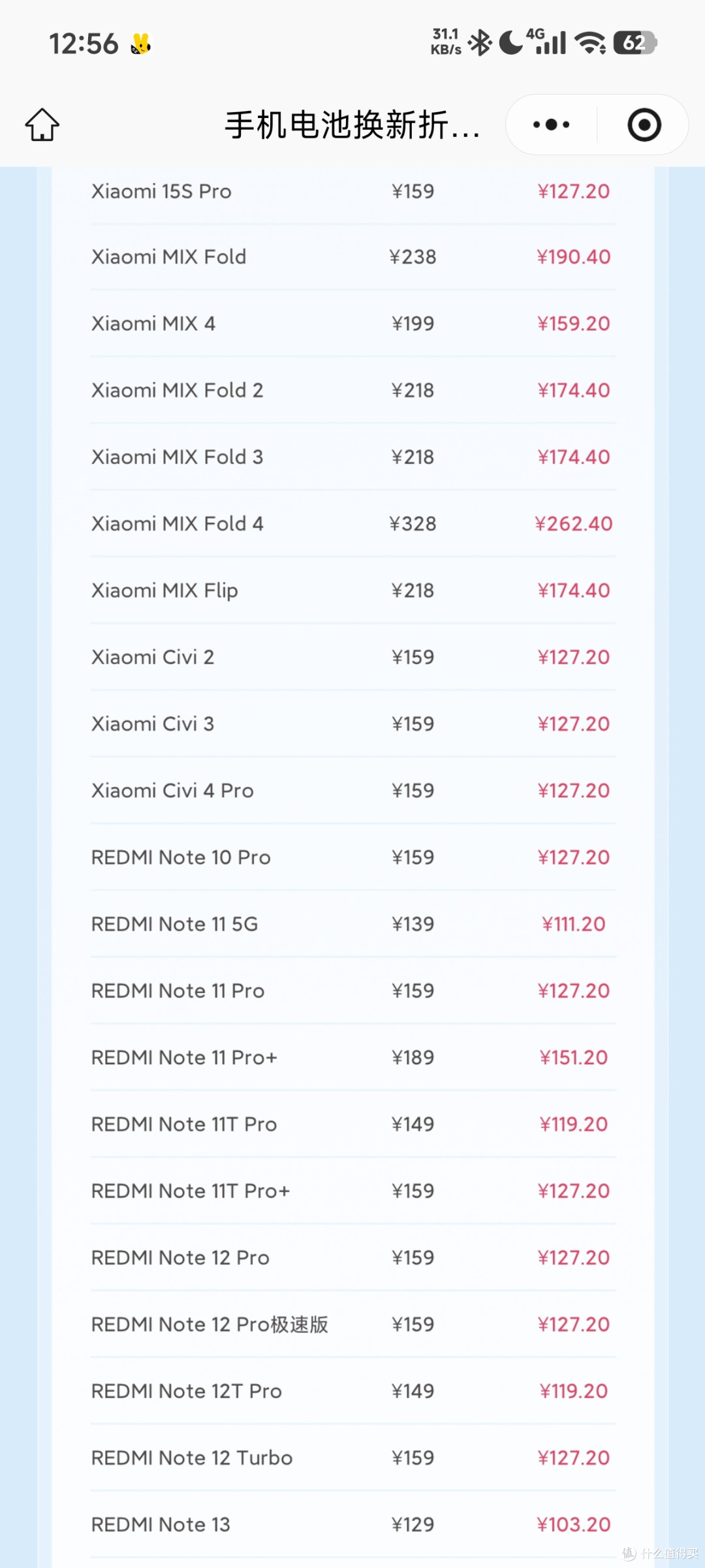Tap the yellow rabbit notification icon
This screenshot has width=705, height=1568.
point(140,44)
